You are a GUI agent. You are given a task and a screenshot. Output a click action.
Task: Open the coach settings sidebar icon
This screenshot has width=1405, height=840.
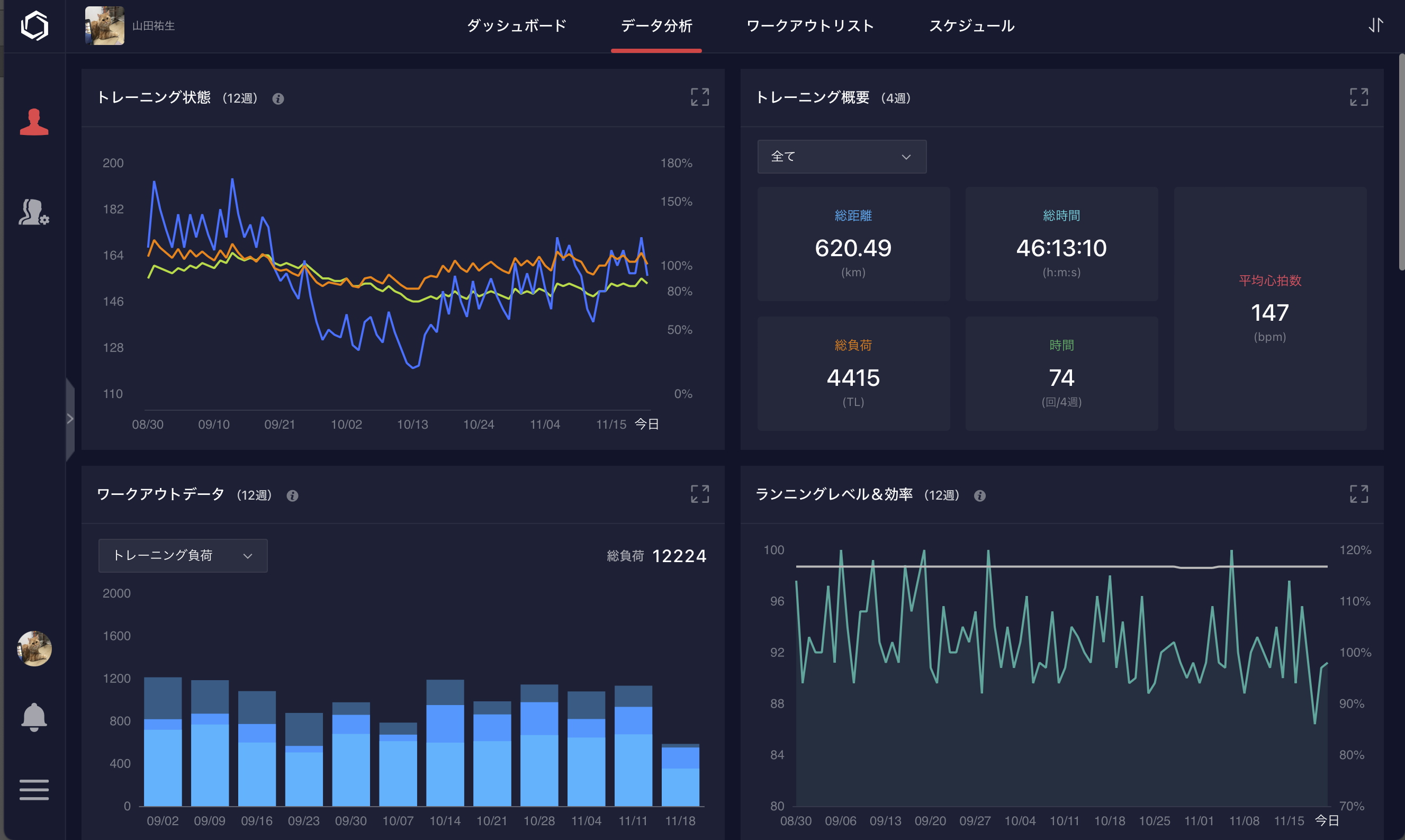coord(34,212)
